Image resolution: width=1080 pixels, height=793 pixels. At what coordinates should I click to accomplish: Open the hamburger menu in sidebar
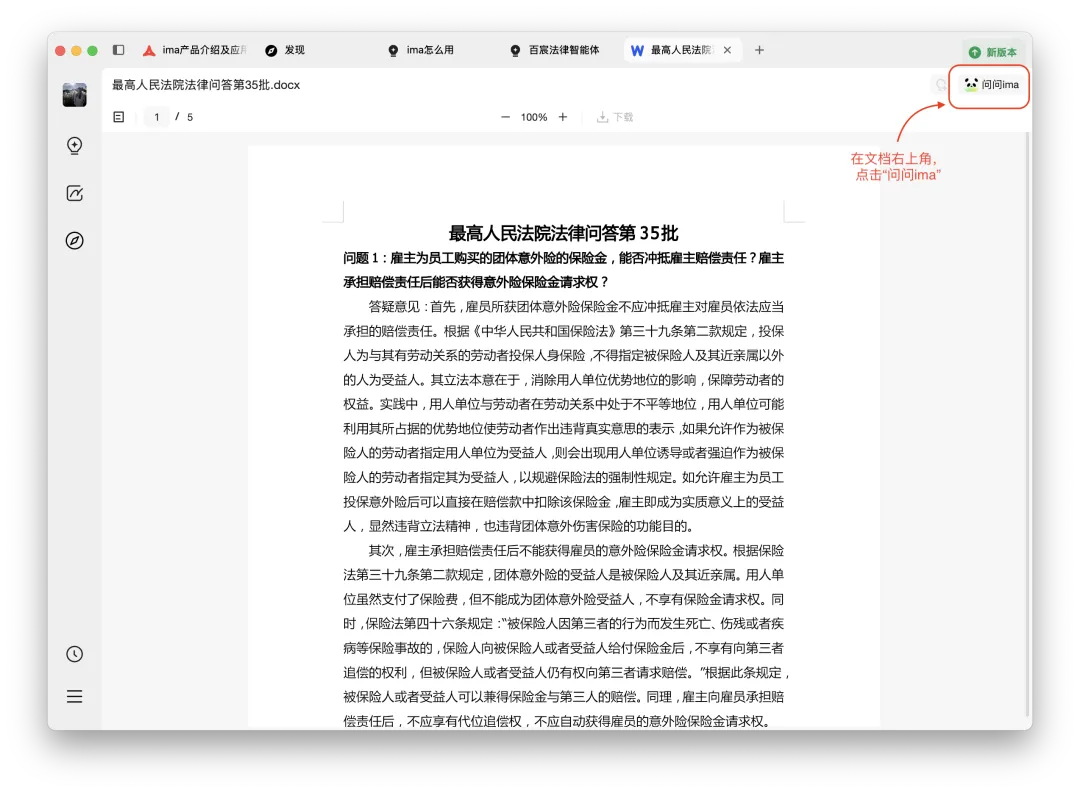[x=74, y=697]
